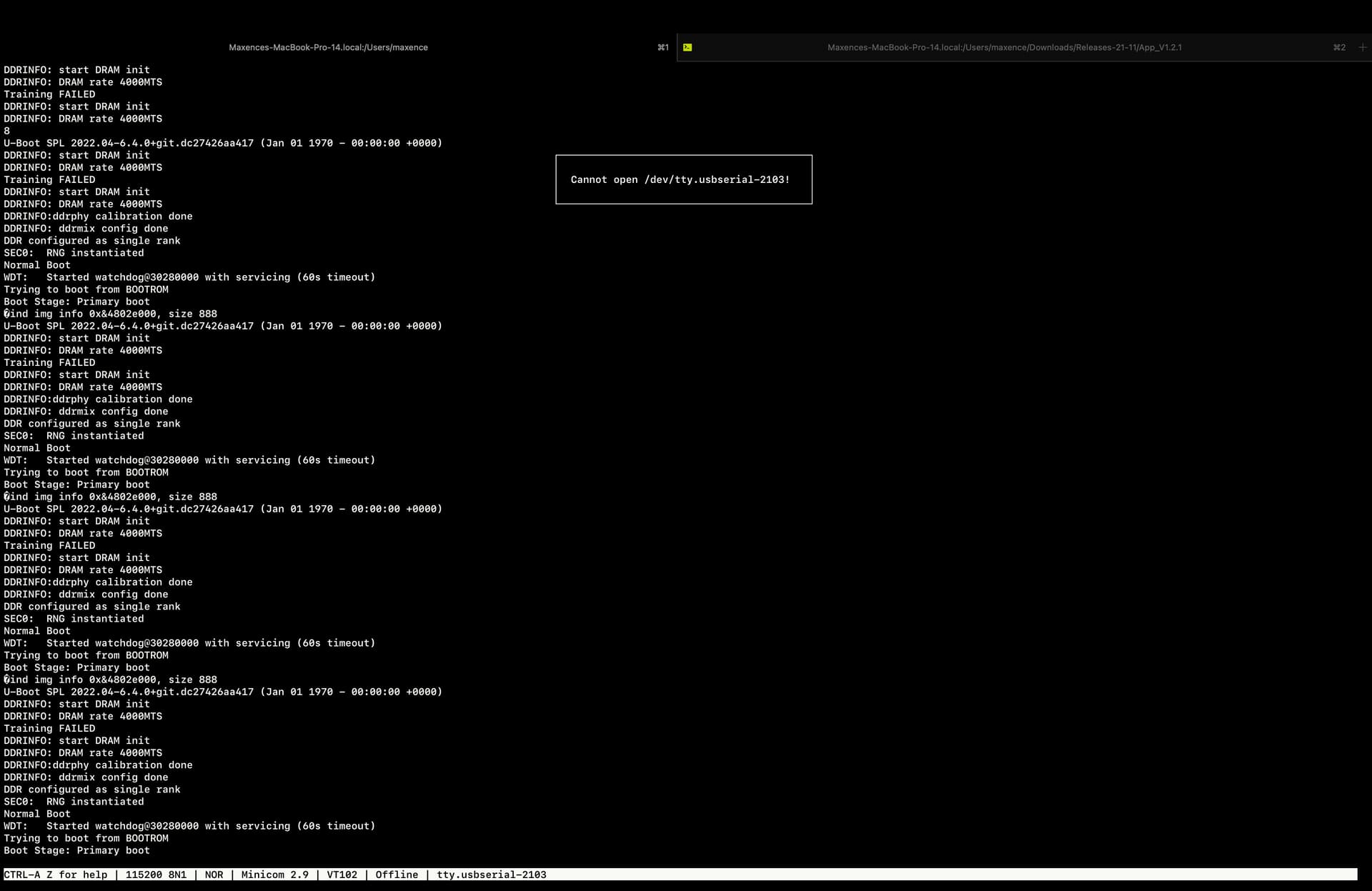Click the new tab plus icon

(1362, 47)
